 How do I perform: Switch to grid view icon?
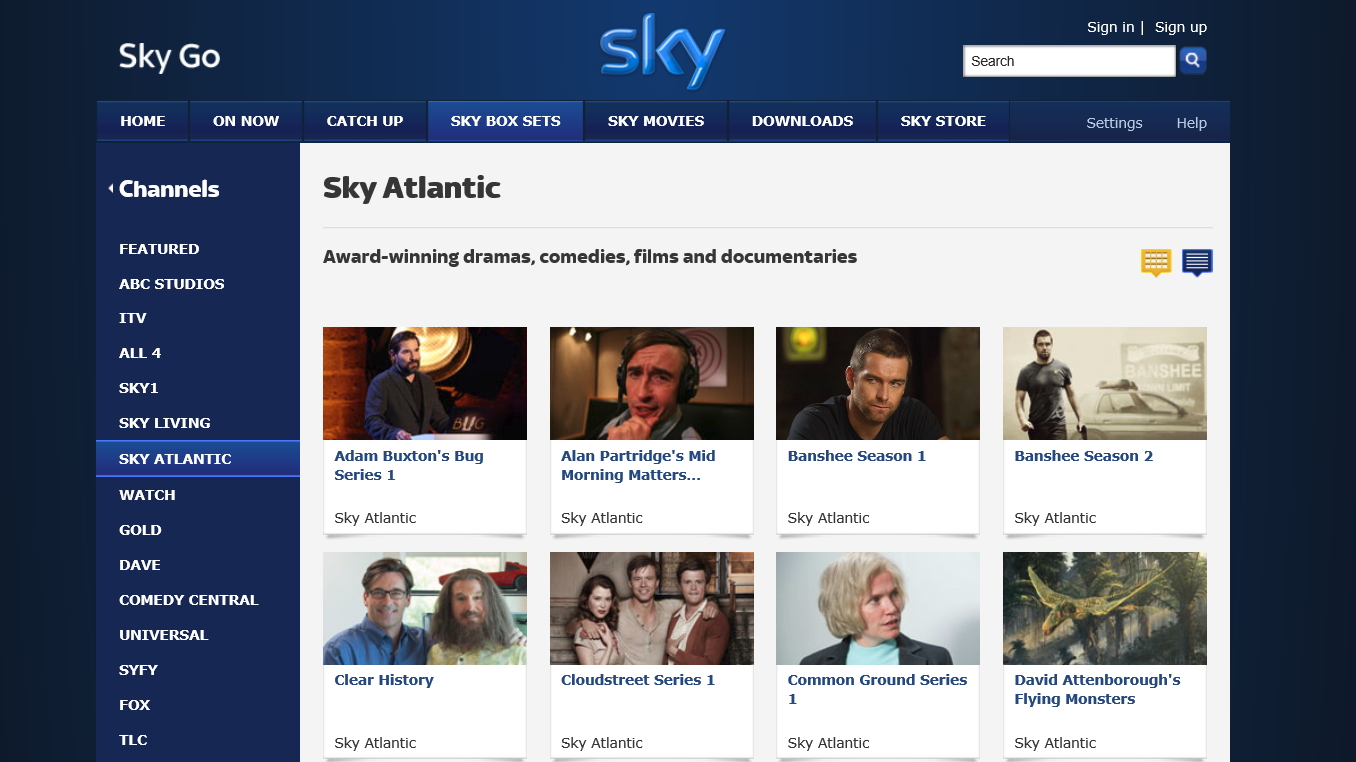[1156, 262]
